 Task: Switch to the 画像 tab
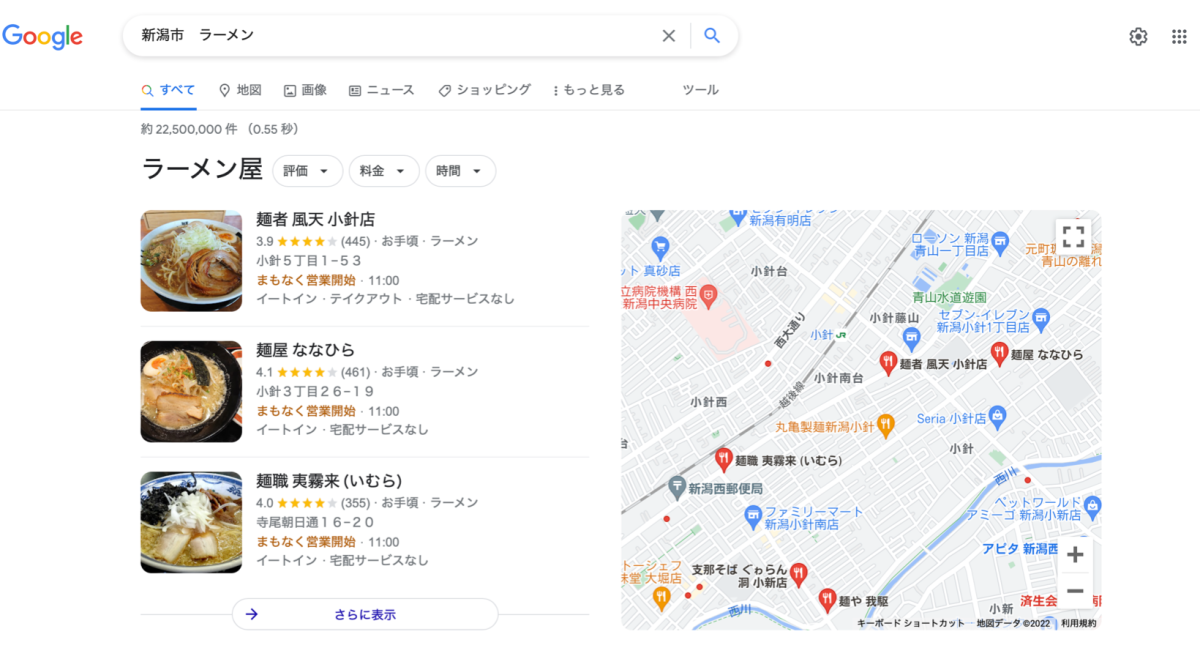pyautogui.click(x=305, y=90)
